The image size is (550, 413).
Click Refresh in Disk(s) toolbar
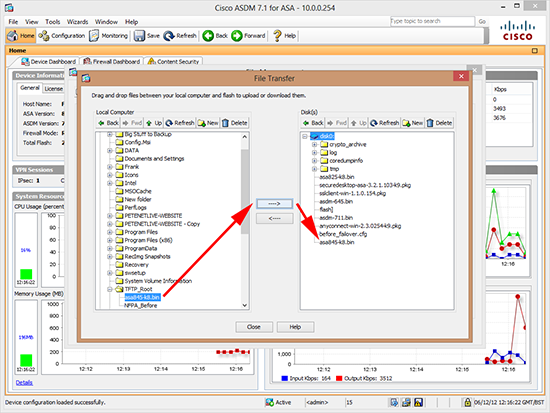coord(384,123)
